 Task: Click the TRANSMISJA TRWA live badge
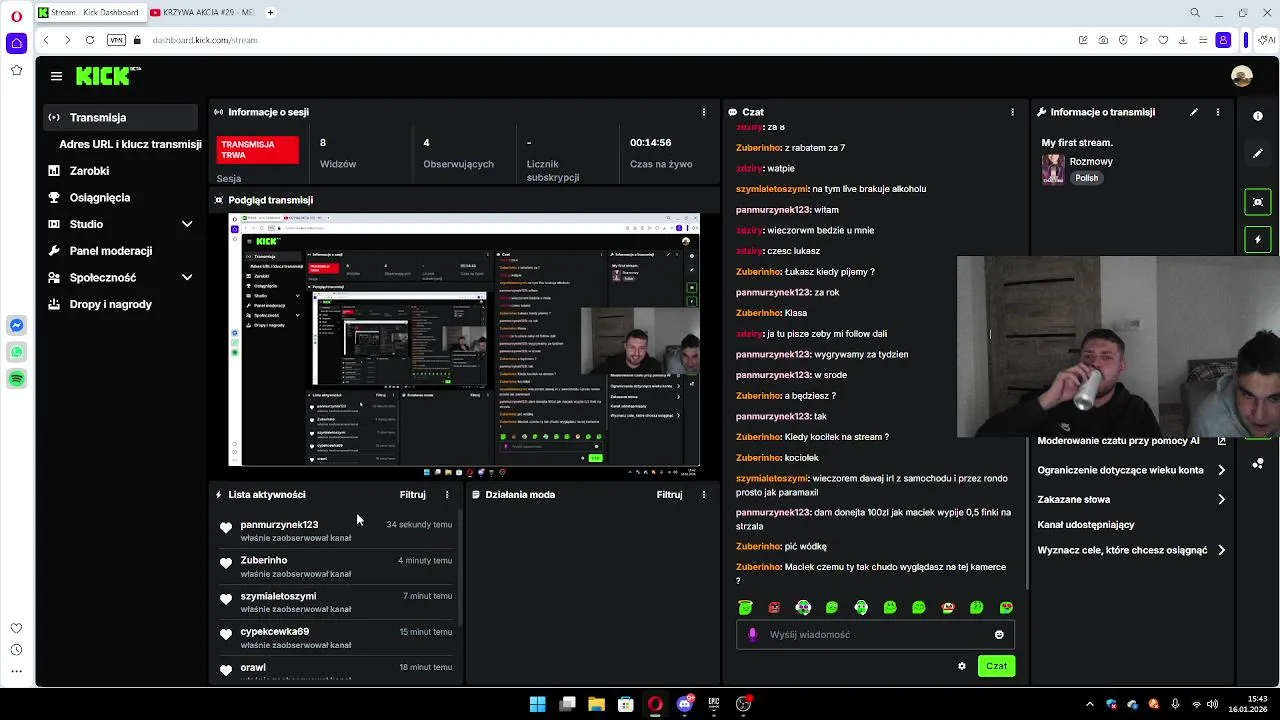coord(258,150)
